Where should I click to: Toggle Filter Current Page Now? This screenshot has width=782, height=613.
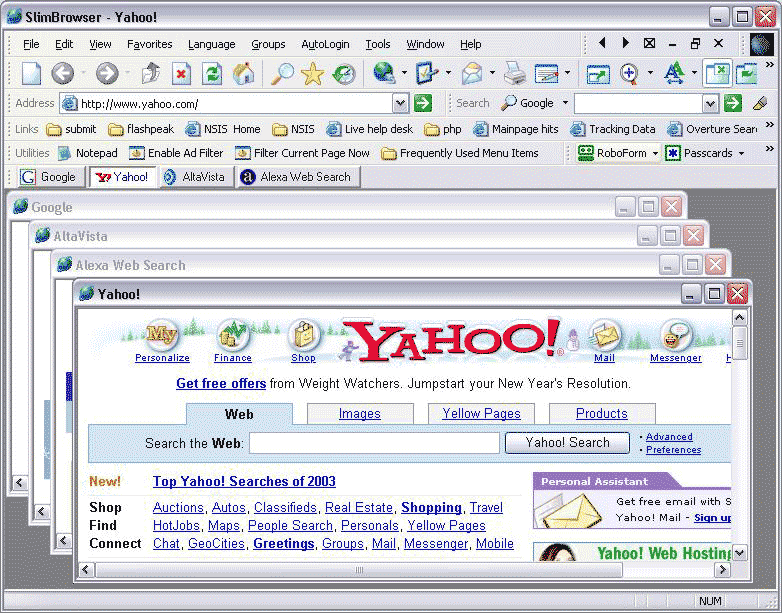[302, 153]
